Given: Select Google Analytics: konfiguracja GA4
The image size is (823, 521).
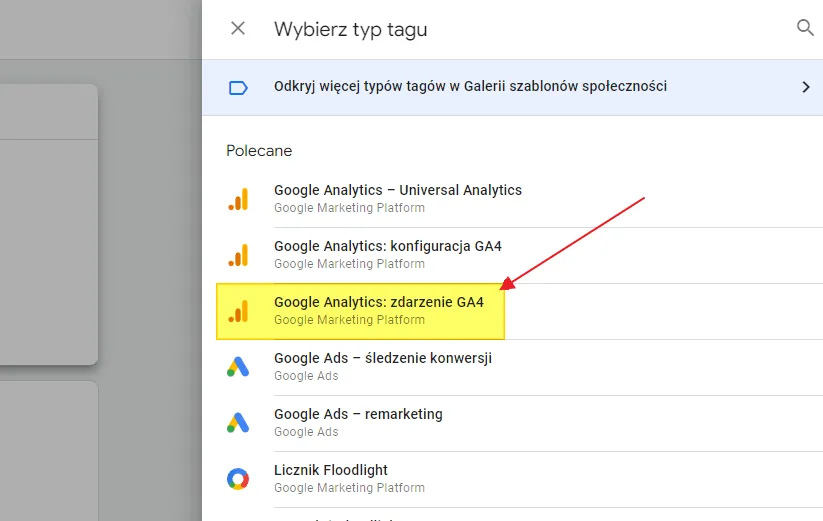Looking at the screenshot, I should click(x=388, y=246).
